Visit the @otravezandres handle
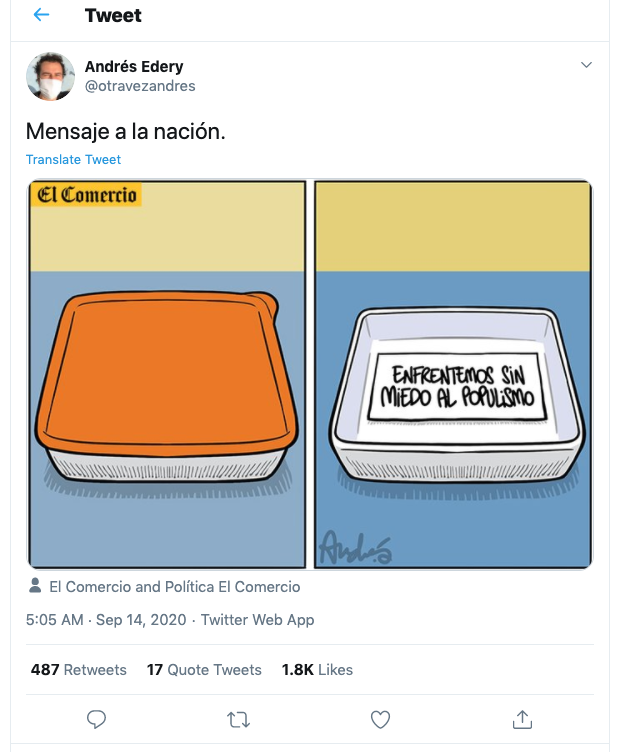This screenshot has height=752, width=635. [140, 86]
